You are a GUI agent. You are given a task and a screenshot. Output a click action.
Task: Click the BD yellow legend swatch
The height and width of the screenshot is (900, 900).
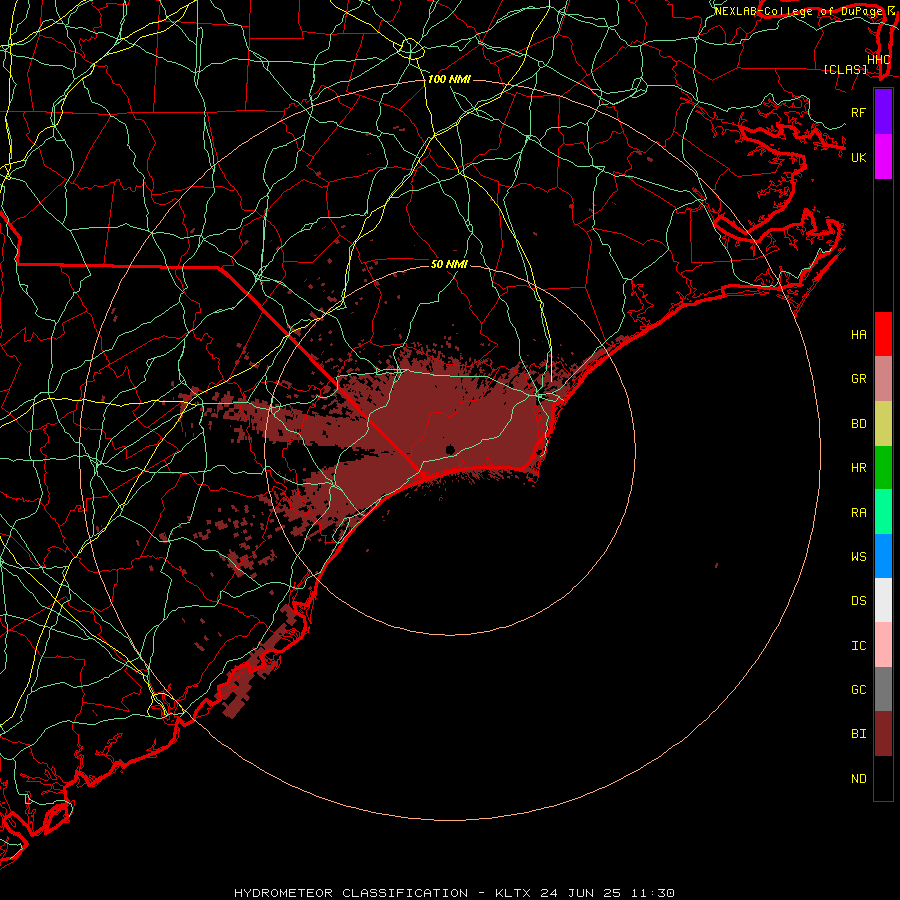883,424
